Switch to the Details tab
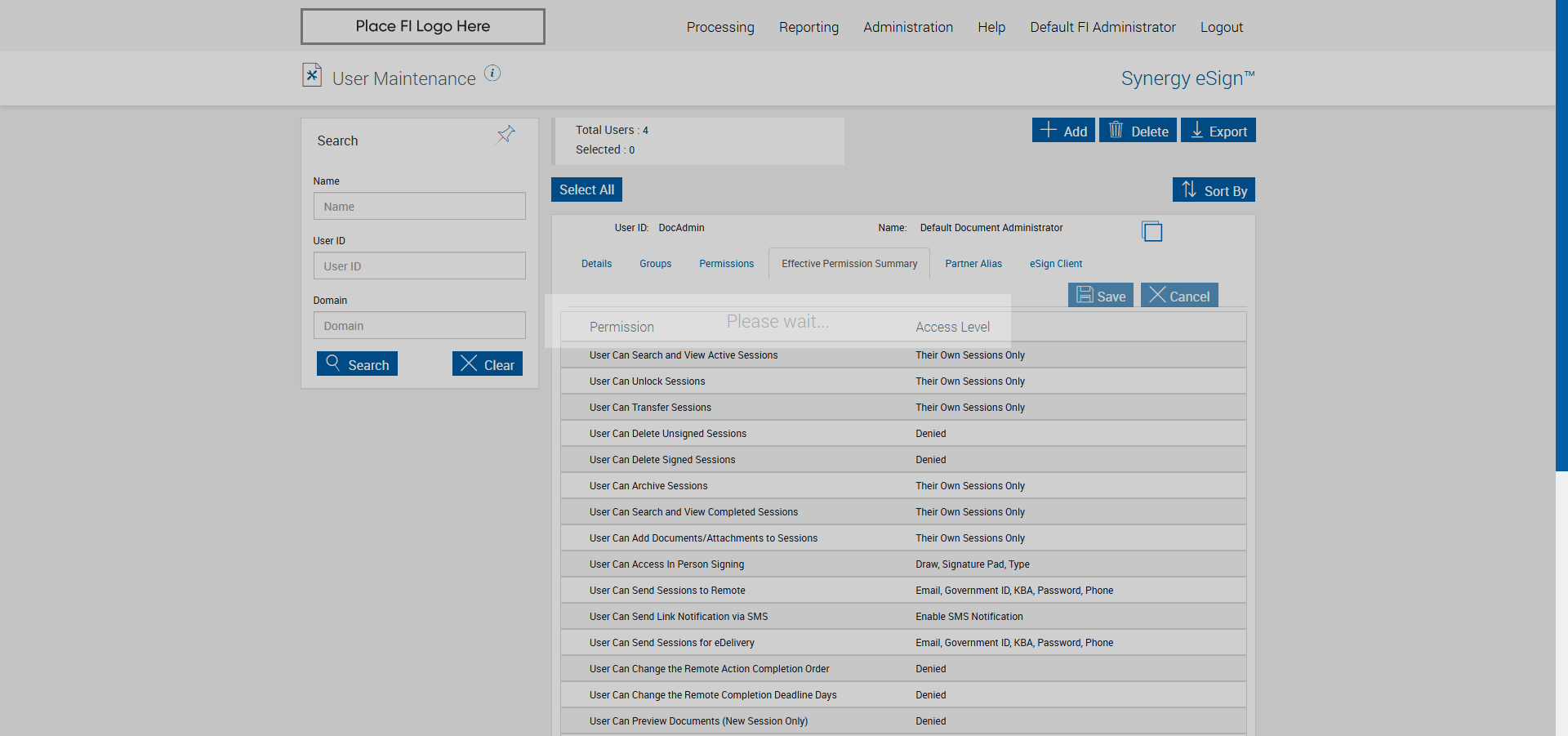Viewport: 1568px width, 736px height. point(596,264)
